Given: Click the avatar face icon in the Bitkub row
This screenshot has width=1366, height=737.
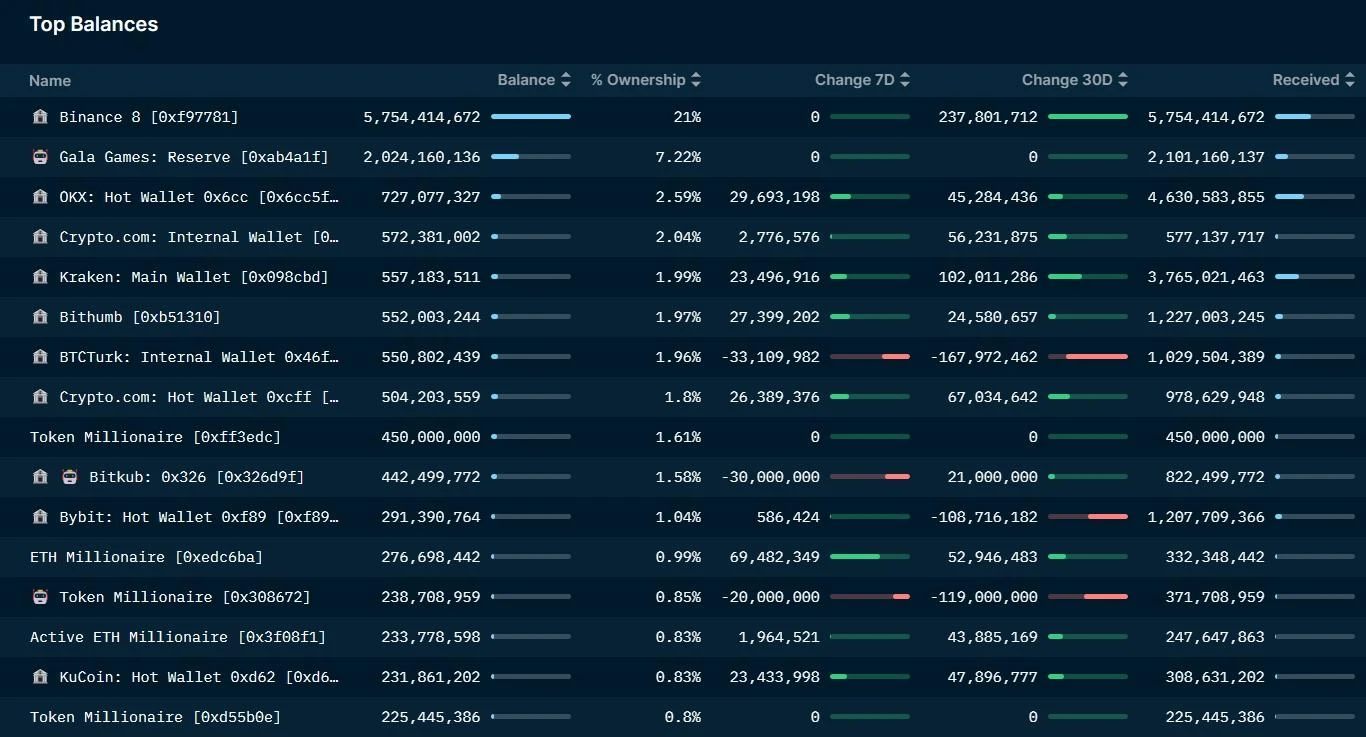Looking at the screenshot, I should pos(69,477).
